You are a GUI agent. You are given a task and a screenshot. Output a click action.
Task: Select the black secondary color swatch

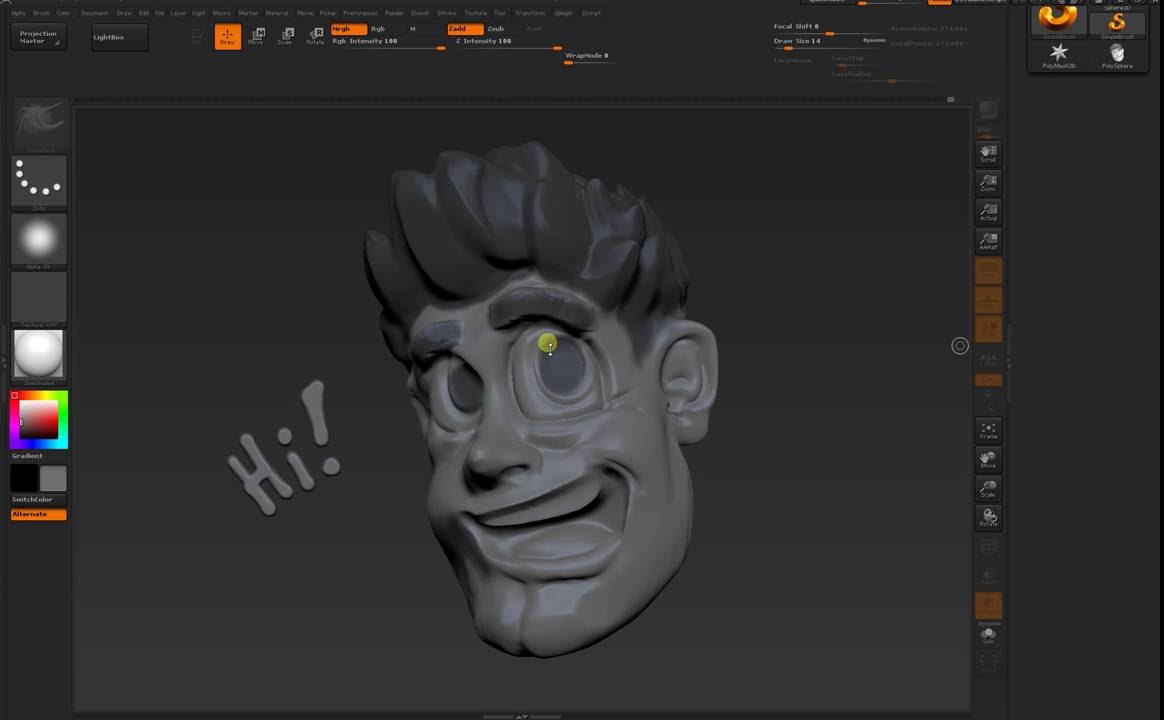(24, 477)
